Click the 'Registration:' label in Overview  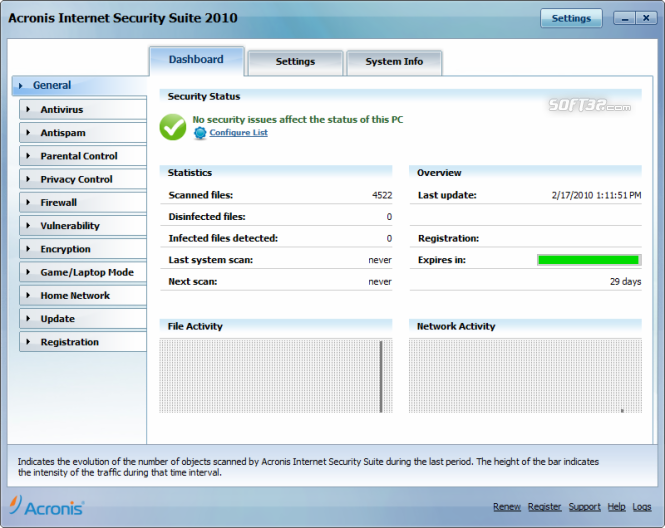coord(448,238)
